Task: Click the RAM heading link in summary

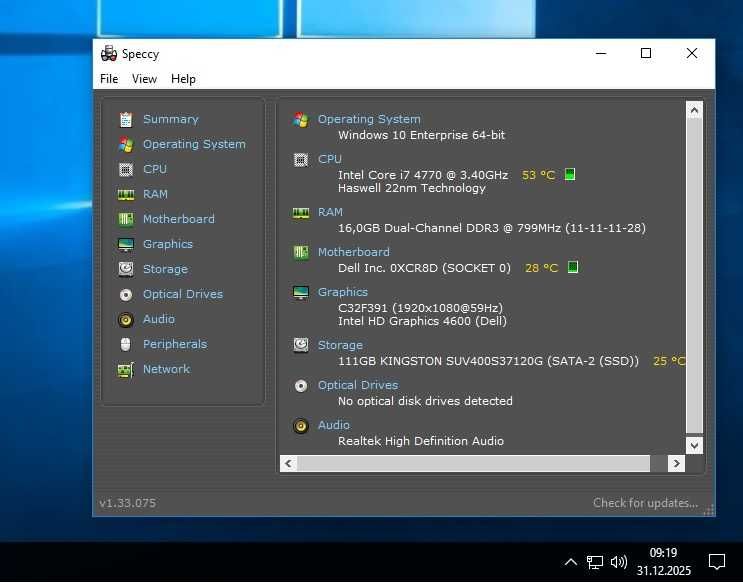Action: (x=330, y=212)
